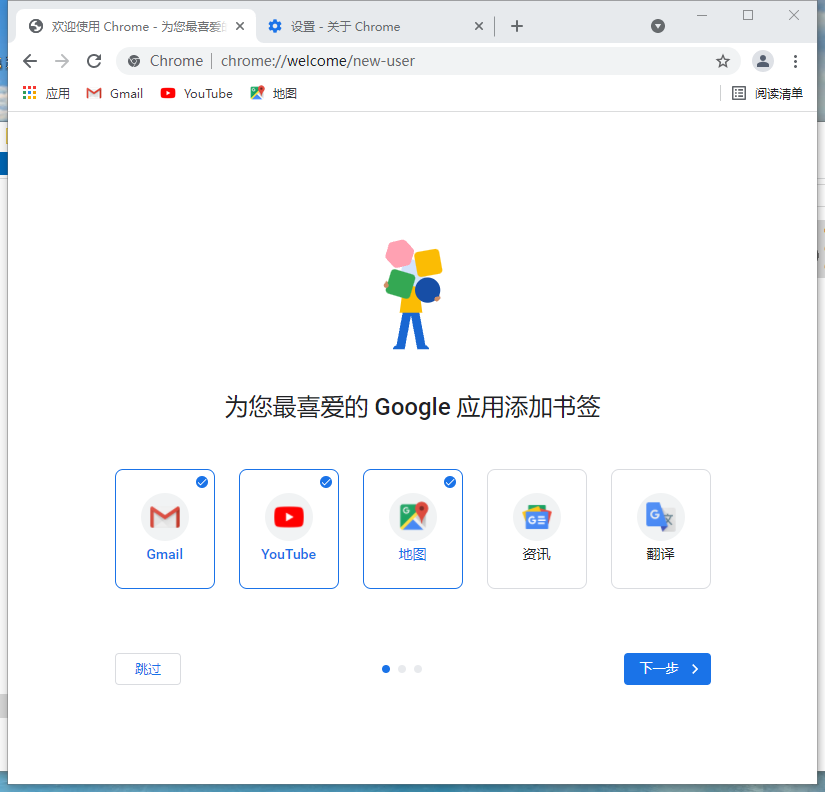Image resolution: width=825 pixels, height=792 pixels.
Task: Click the bookmark star icon
Action: point(723,61)
